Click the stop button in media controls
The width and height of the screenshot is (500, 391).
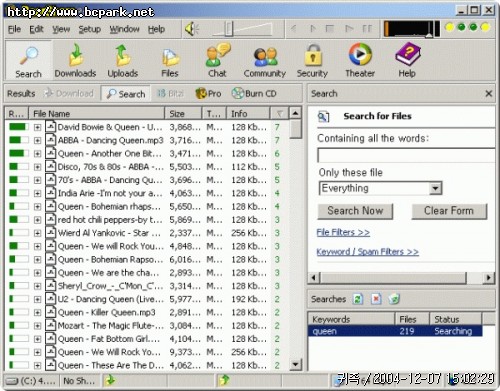click(x=330, y=29)
